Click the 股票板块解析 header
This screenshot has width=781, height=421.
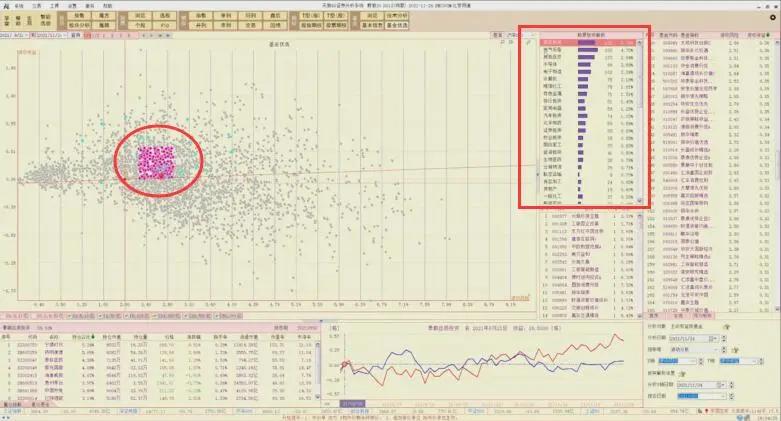coord(591,35)
